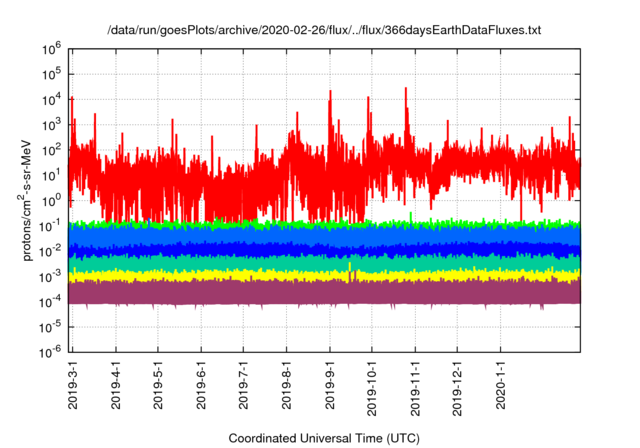Click the x-axis label 2019-12-1
640x448 pixels.
click(x=457, y=388)
